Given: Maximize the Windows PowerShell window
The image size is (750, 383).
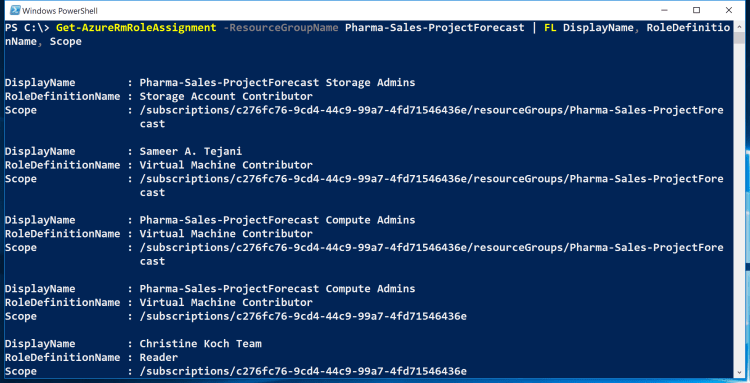Looking at the screenshot, I should (x=696, y=10).
